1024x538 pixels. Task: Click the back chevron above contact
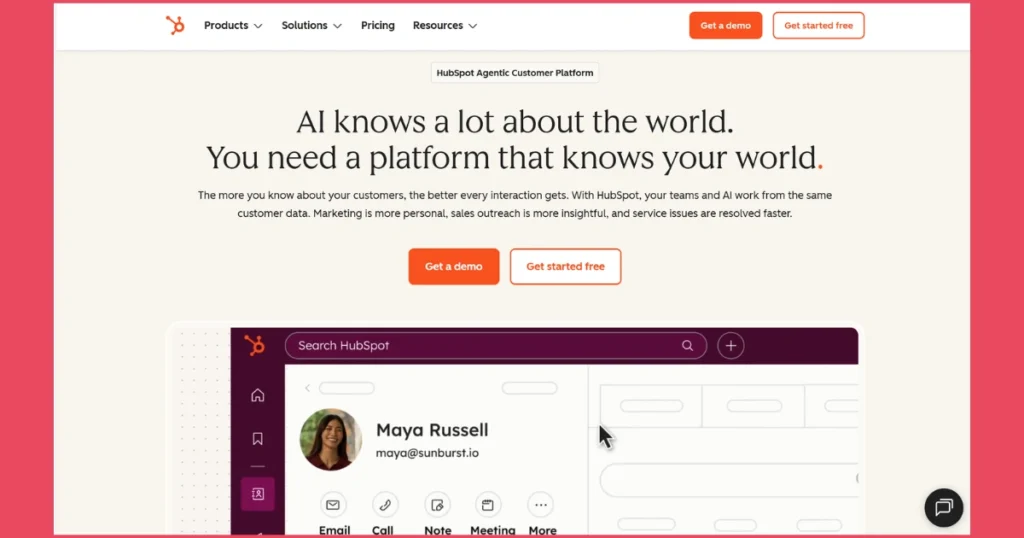[308, 388]
